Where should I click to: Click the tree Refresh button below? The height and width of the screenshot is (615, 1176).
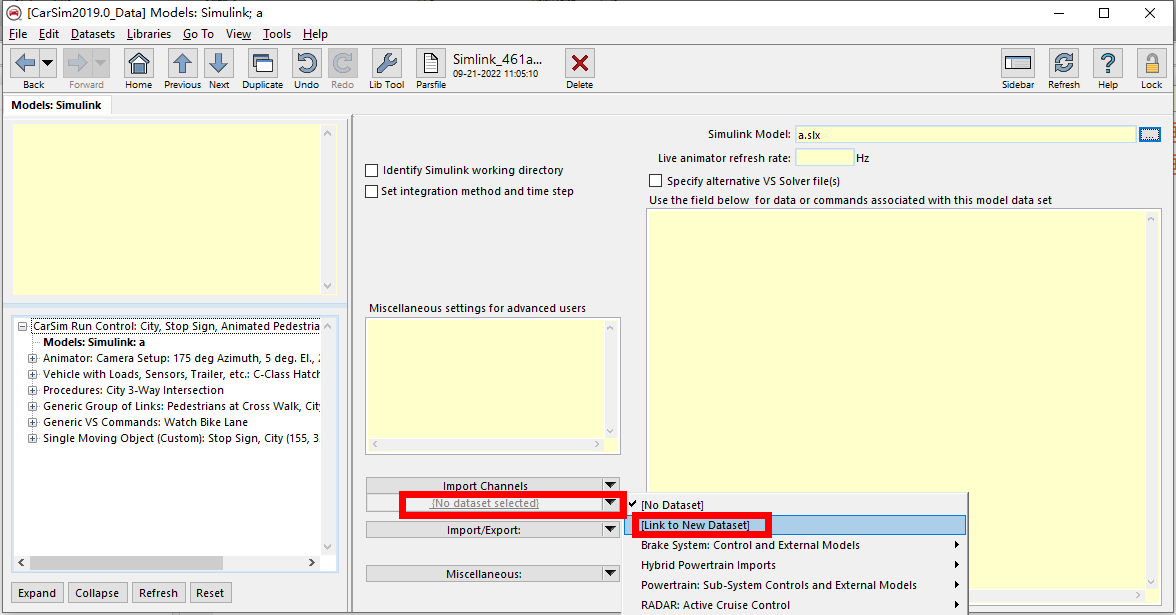point(158,592)
